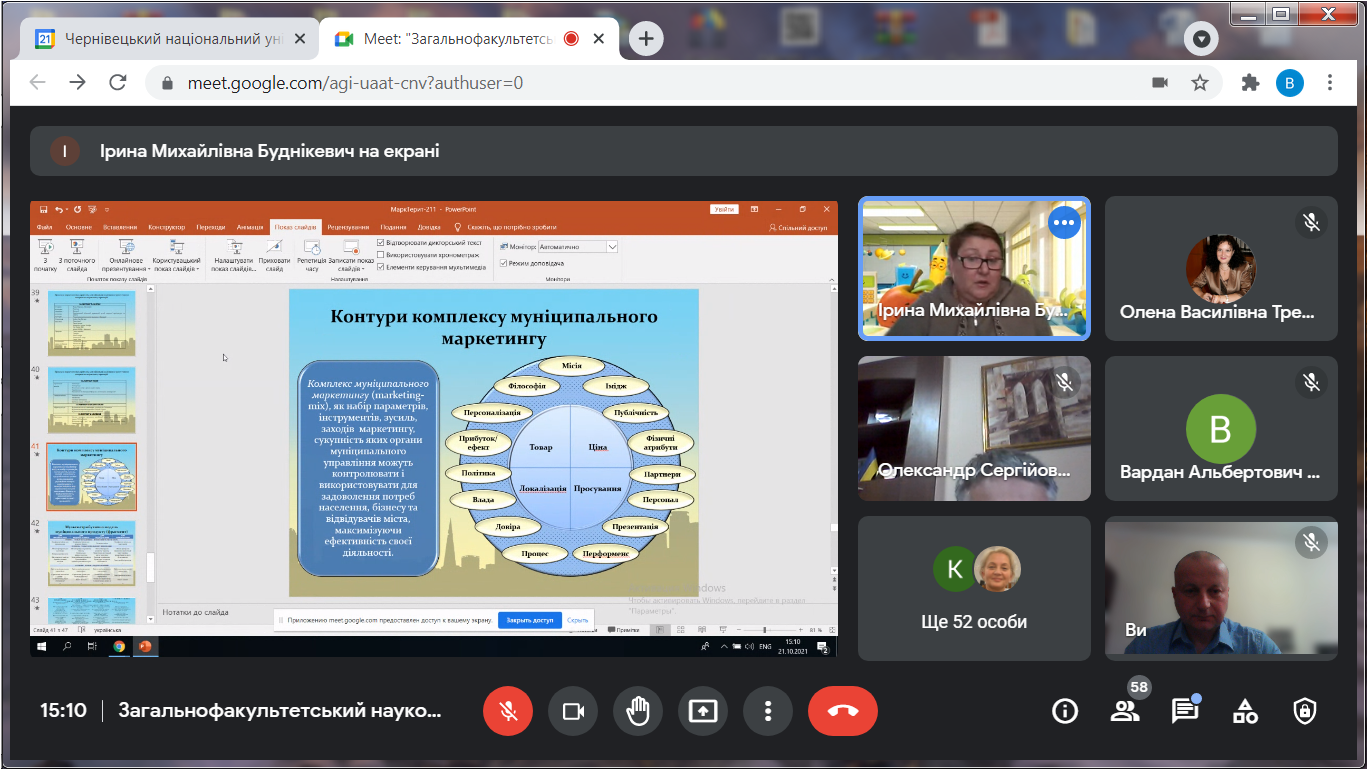
Task: Reload the Meet page
Action: 118,83
